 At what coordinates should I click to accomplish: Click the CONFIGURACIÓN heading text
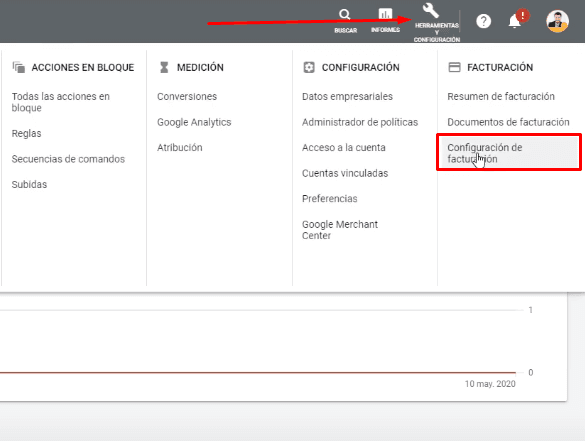tap(361, 68)
